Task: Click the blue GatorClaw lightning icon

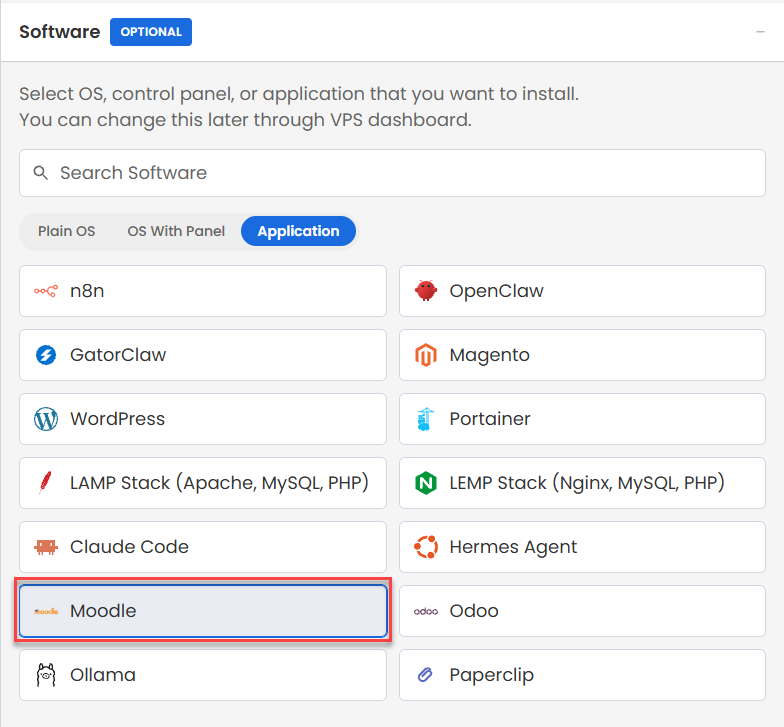Action: point(46,355)
